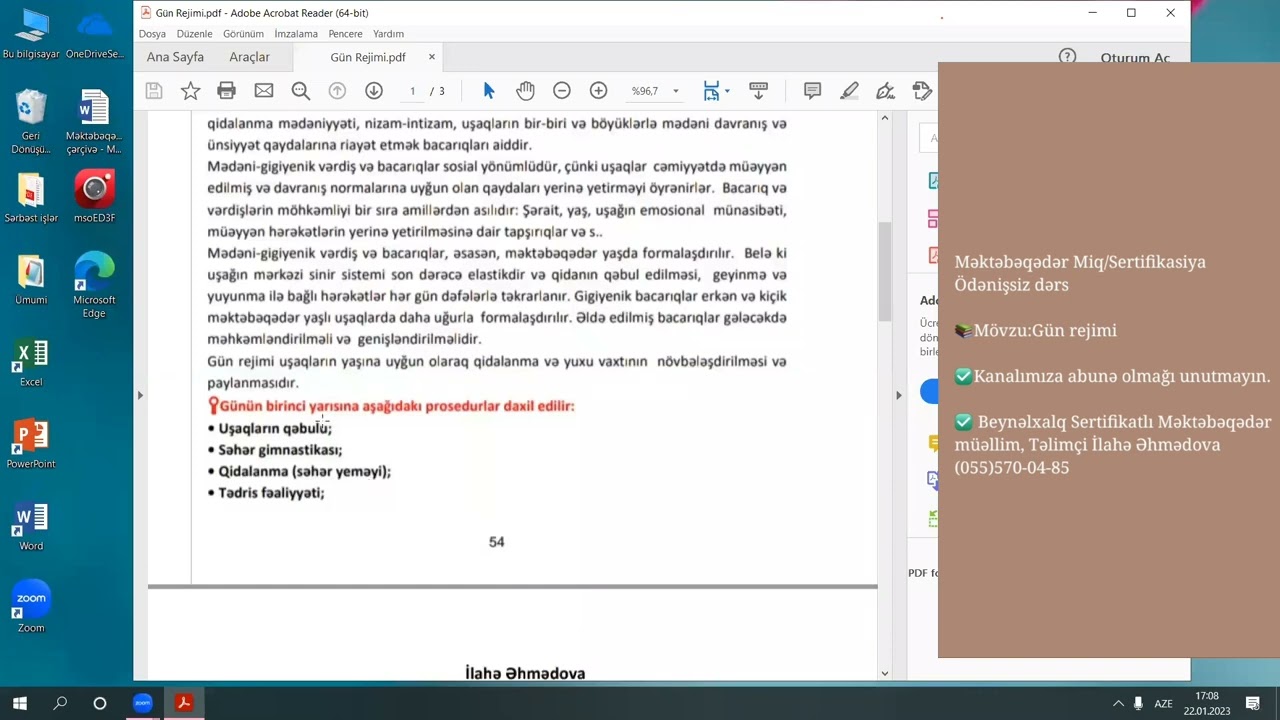Switch to the Araçlar tab
This screenshot has width=1280, height=720.
pyautogui.click(x=249, y=57)
